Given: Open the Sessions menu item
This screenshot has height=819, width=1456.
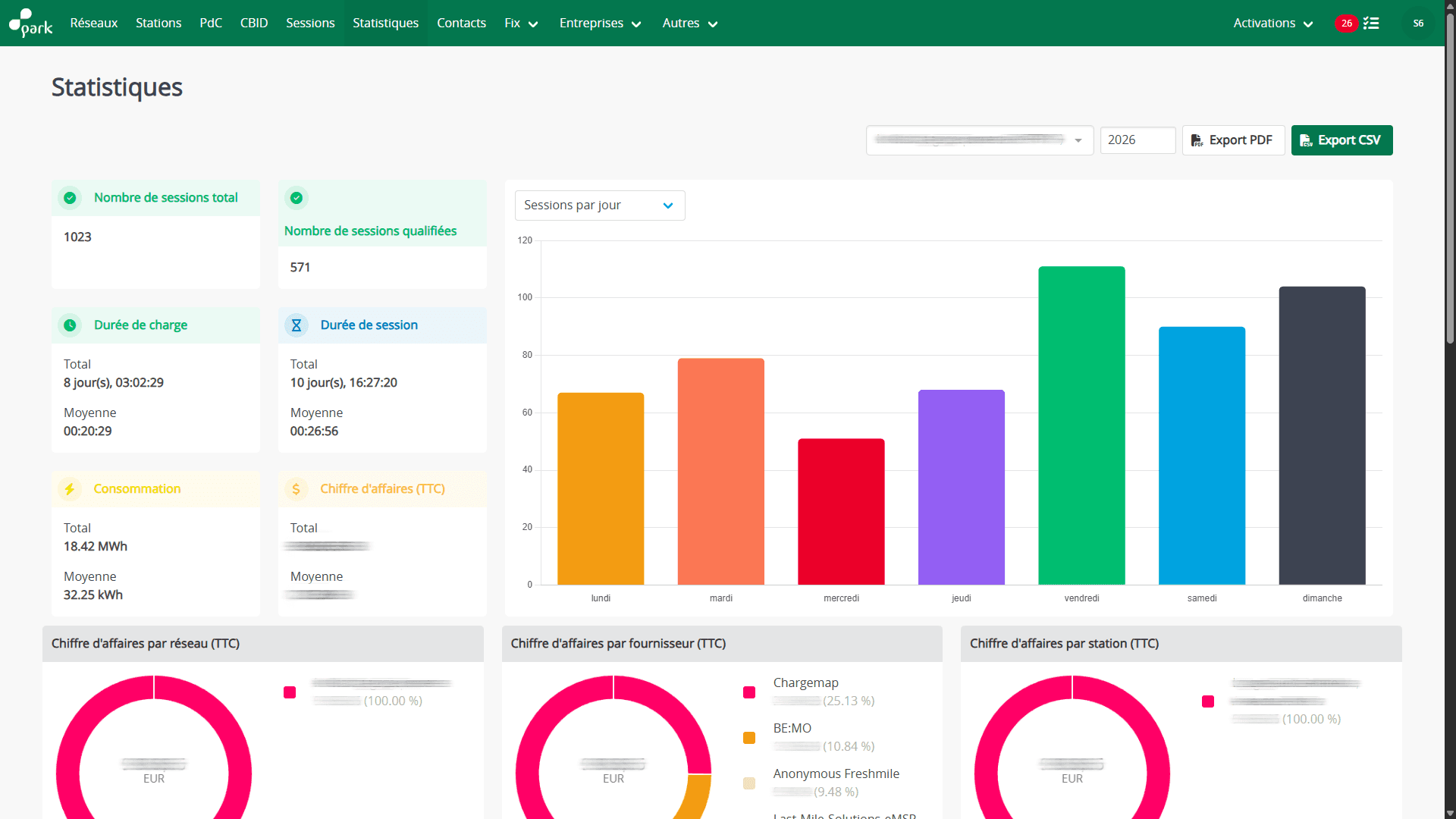Looking at the screenshot, I should pos(310,24).
